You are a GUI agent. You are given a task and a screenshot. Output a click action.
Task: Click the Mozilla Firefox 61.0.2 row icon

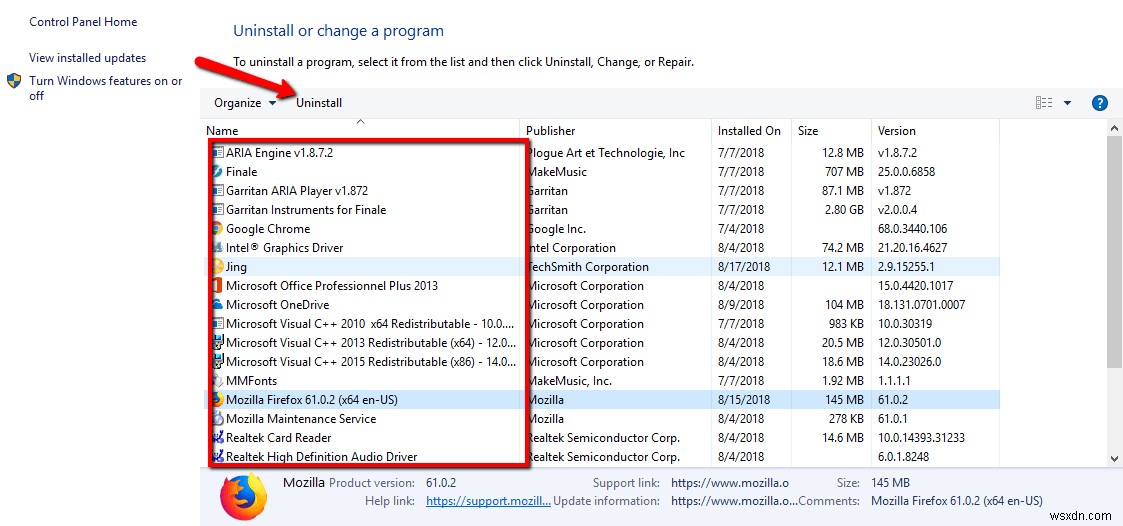click(219, 400)
